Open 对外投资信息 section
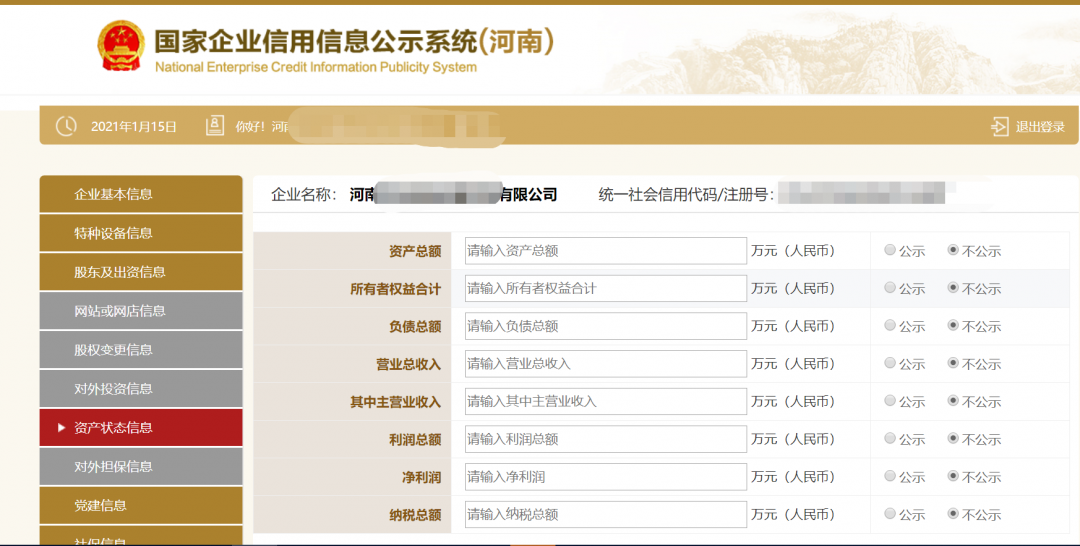1080x546 pixels. tap(141, 388)
